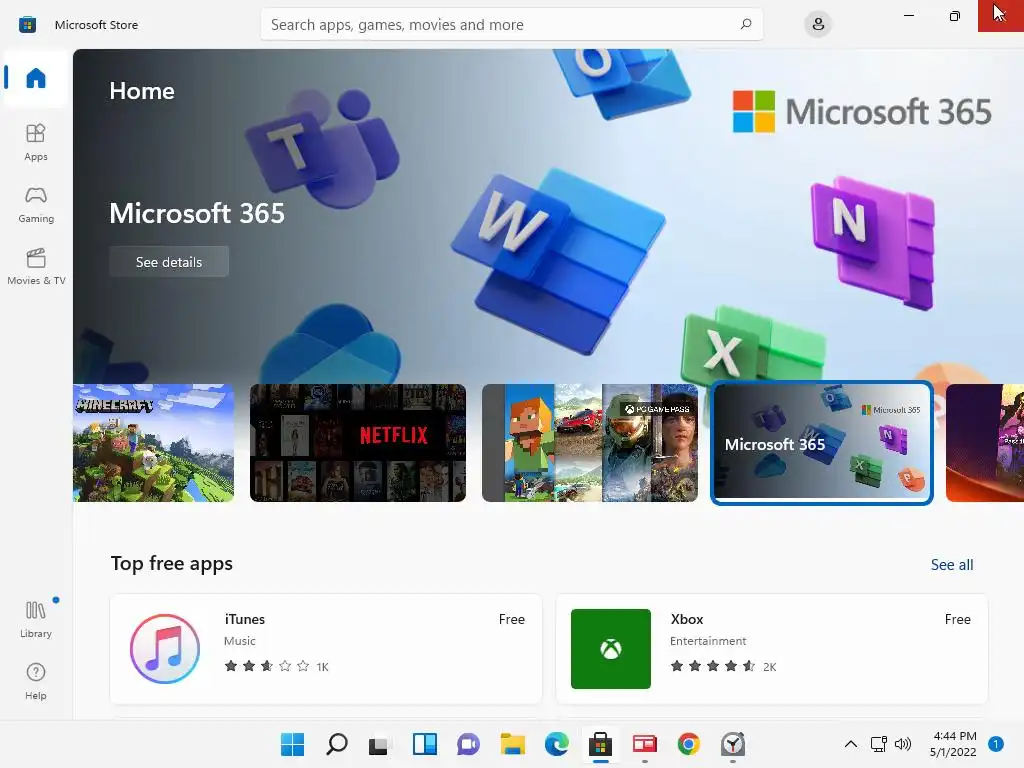Open File Explorer from the taskbar
Screen dimensions: 1024x768
point(513,744)
